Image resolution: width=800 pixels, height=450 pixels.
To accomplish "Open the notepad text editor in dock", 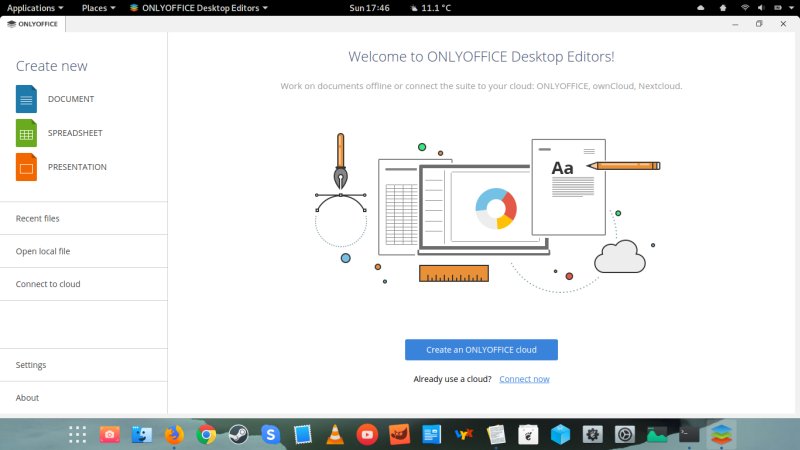I will [496, 435].
